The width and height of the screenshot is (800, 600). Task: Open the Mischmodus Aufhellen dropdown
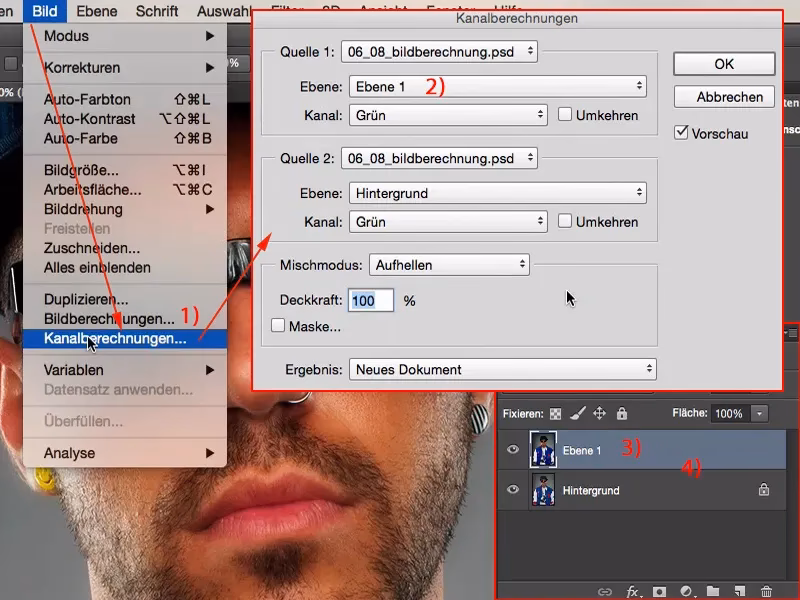(449, 265)
